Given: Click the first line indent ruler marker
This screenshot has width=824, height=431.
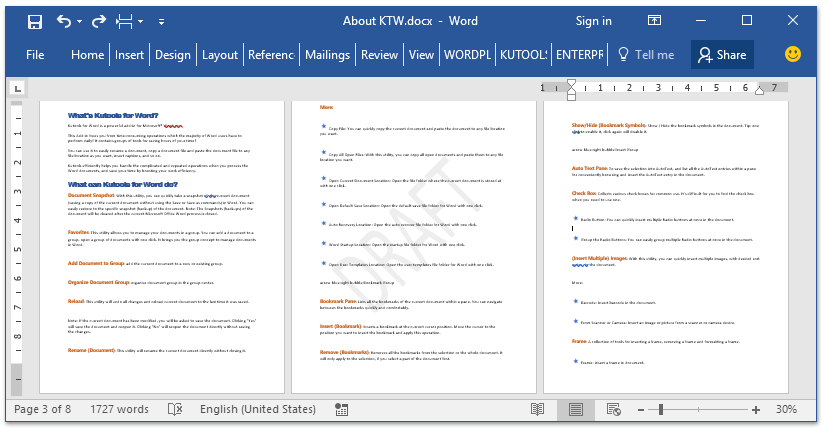Looking at the screenshot, I should point(571,83).
